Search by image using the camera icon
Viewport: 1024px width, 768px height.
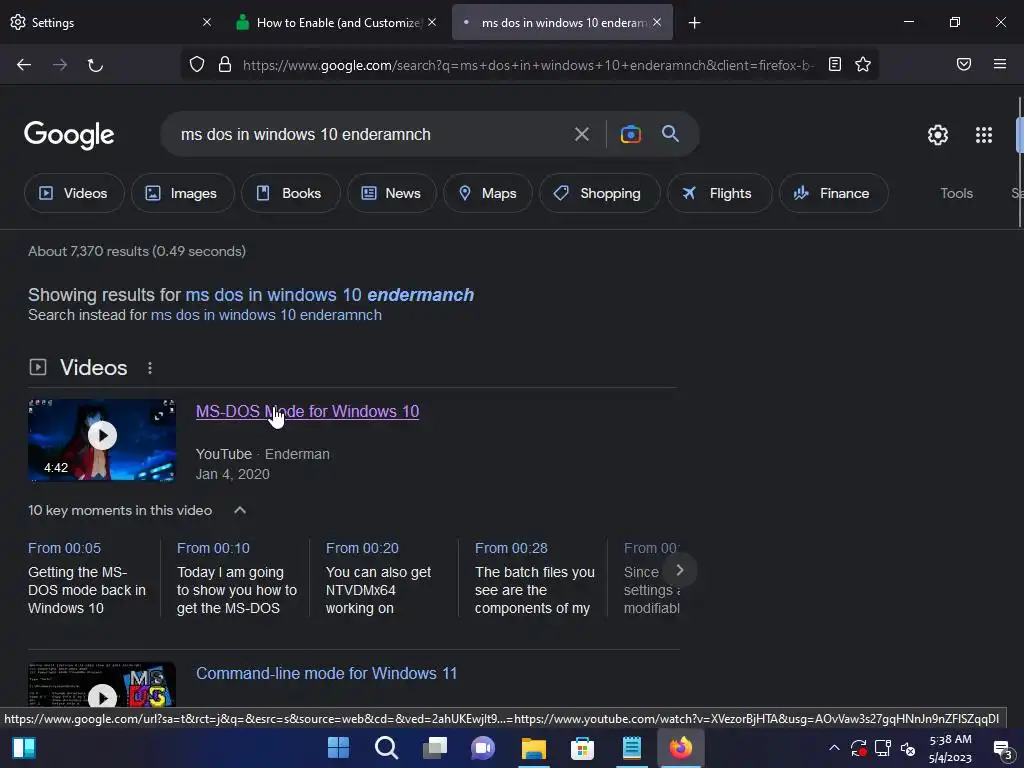click(x=630, y=135)
